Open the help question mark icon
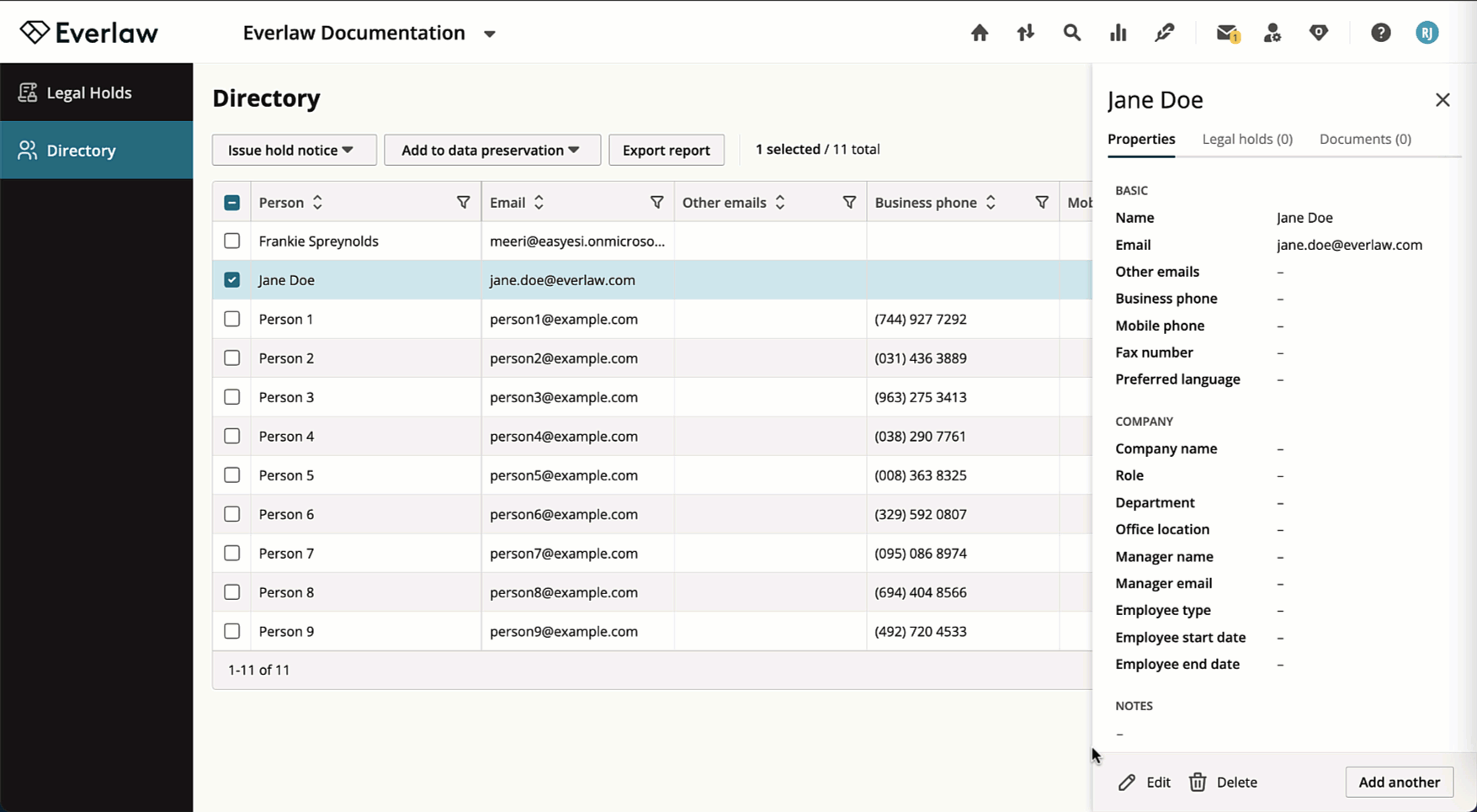The image size is (1477, 812). [x=1380, y=33]
